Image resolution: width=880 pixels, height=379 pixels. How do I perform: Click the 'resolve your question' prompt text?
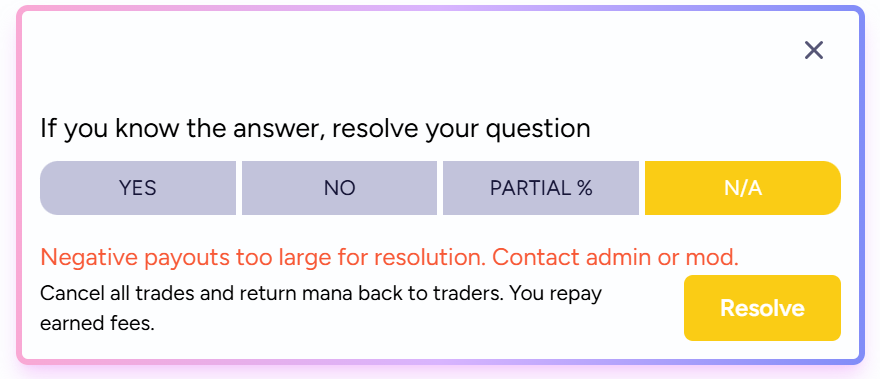[x=461, y=129]
